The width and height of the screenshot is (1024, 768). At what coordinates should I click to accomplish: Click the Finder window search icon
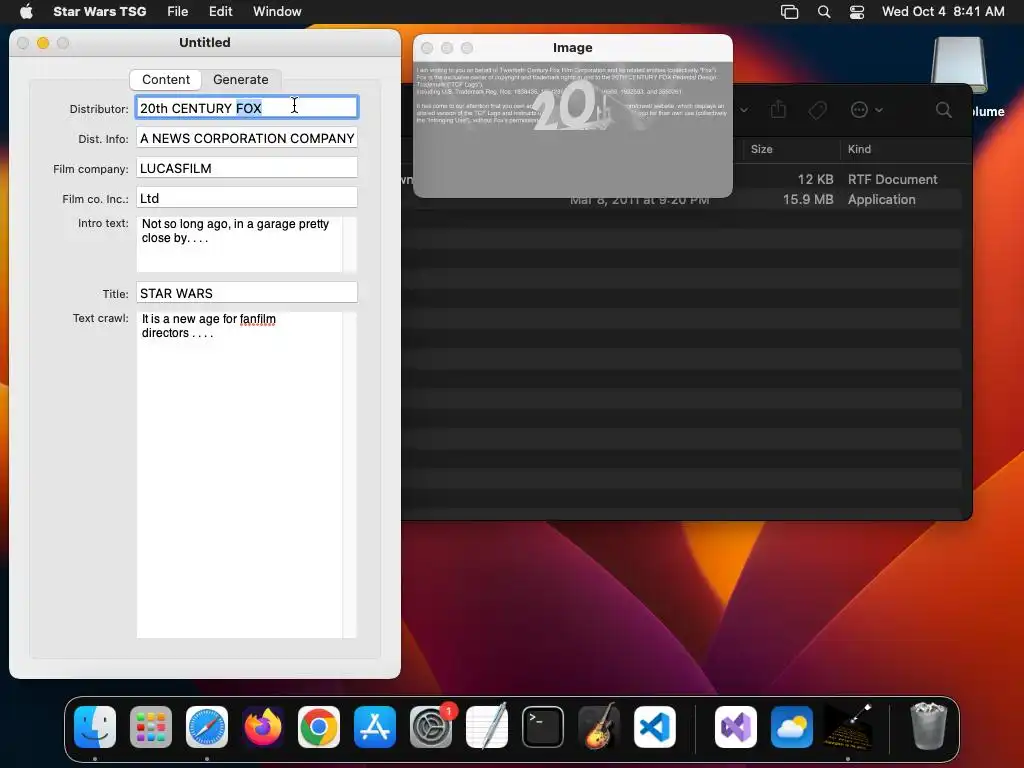[944, 110]
